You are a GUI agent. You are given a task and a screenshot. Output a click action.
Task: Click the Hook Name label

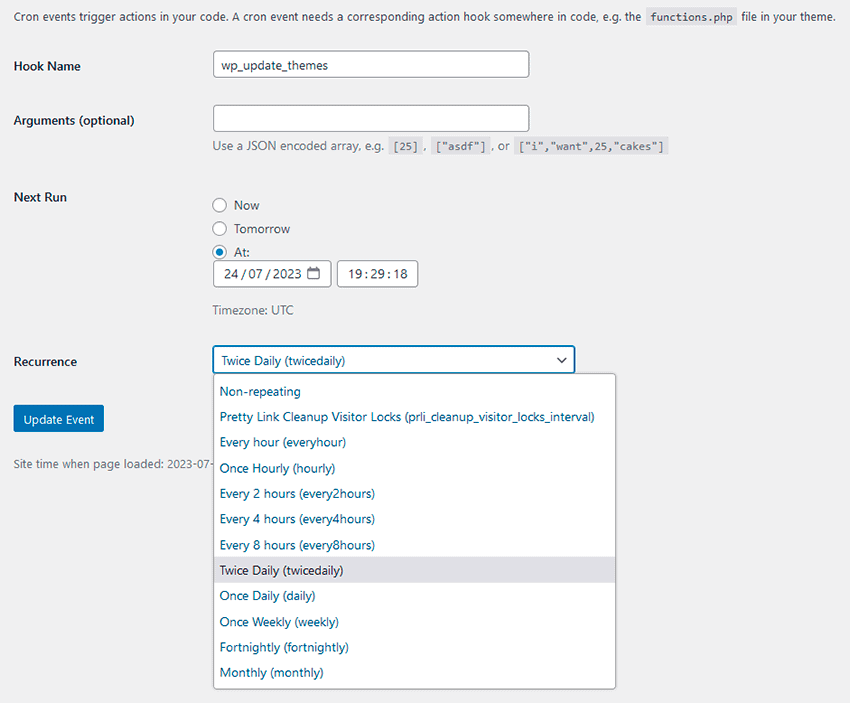coord(47,66)
